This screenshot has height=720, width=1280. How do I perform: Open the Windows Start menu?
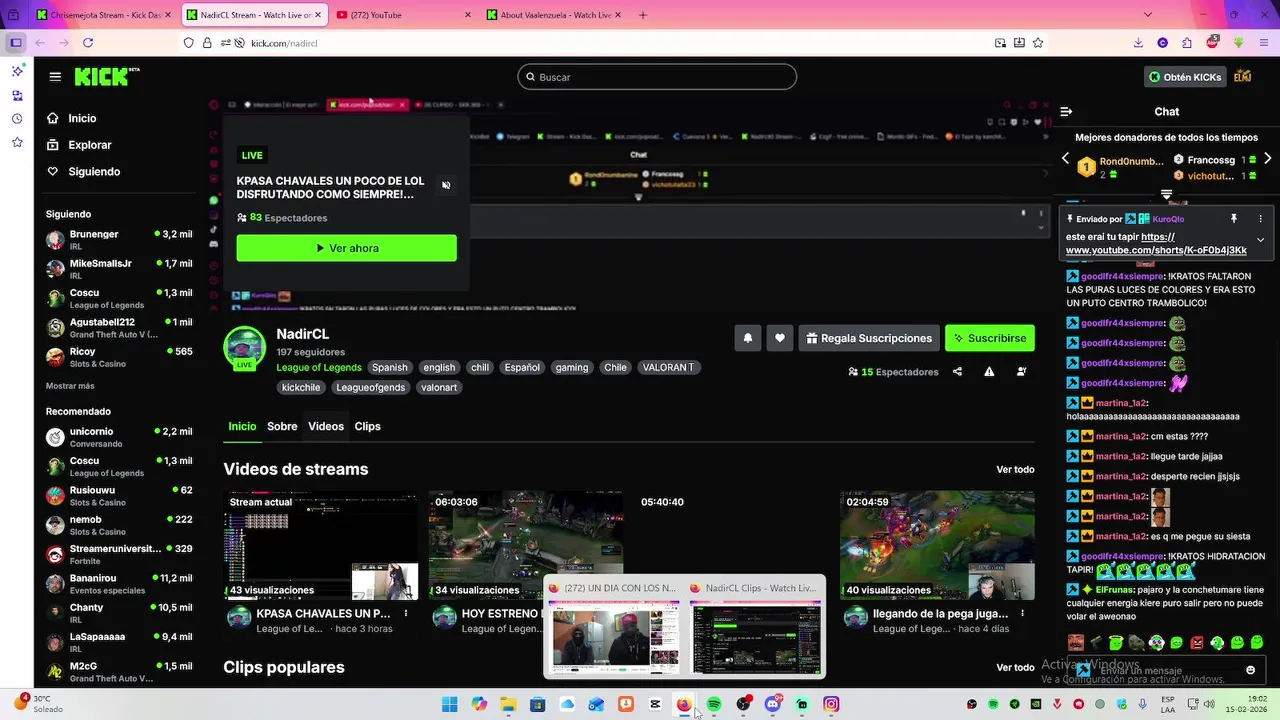[x=450, y=704]
